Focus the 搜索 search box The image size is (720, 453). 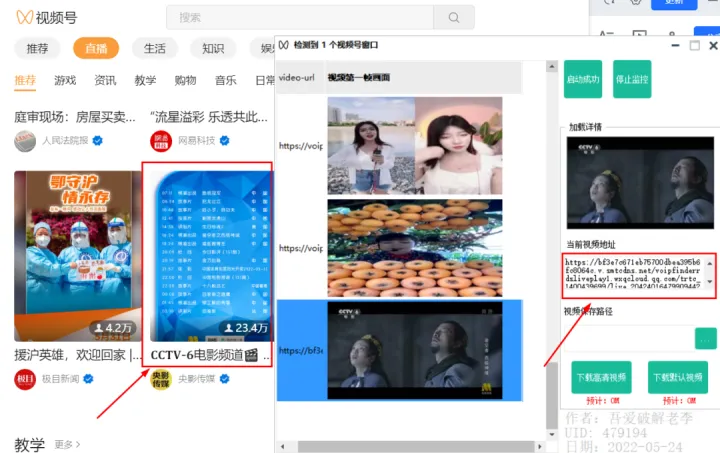[300, 17]
